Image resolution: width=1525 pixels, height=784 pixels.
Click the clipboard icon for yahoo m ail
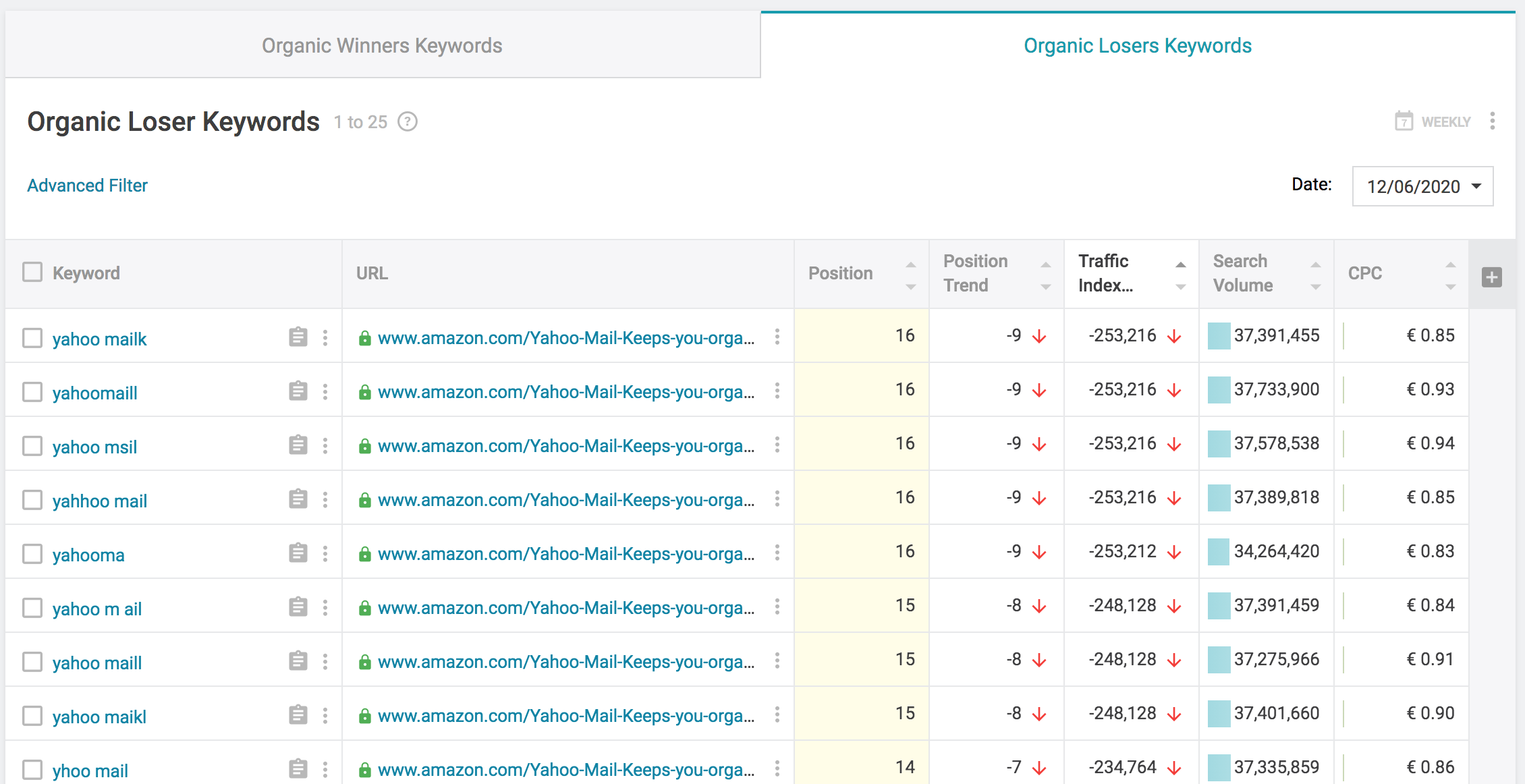click(298, 607)
